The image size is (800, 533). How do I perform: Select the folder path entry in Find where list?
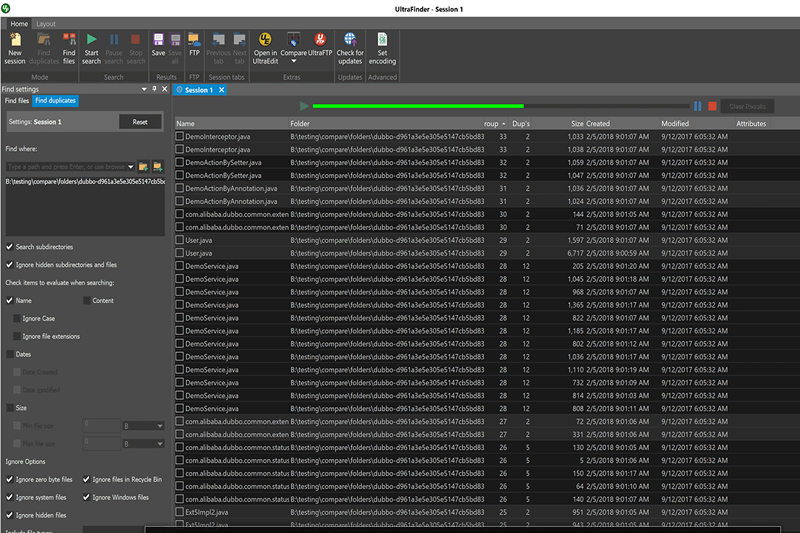85,182
